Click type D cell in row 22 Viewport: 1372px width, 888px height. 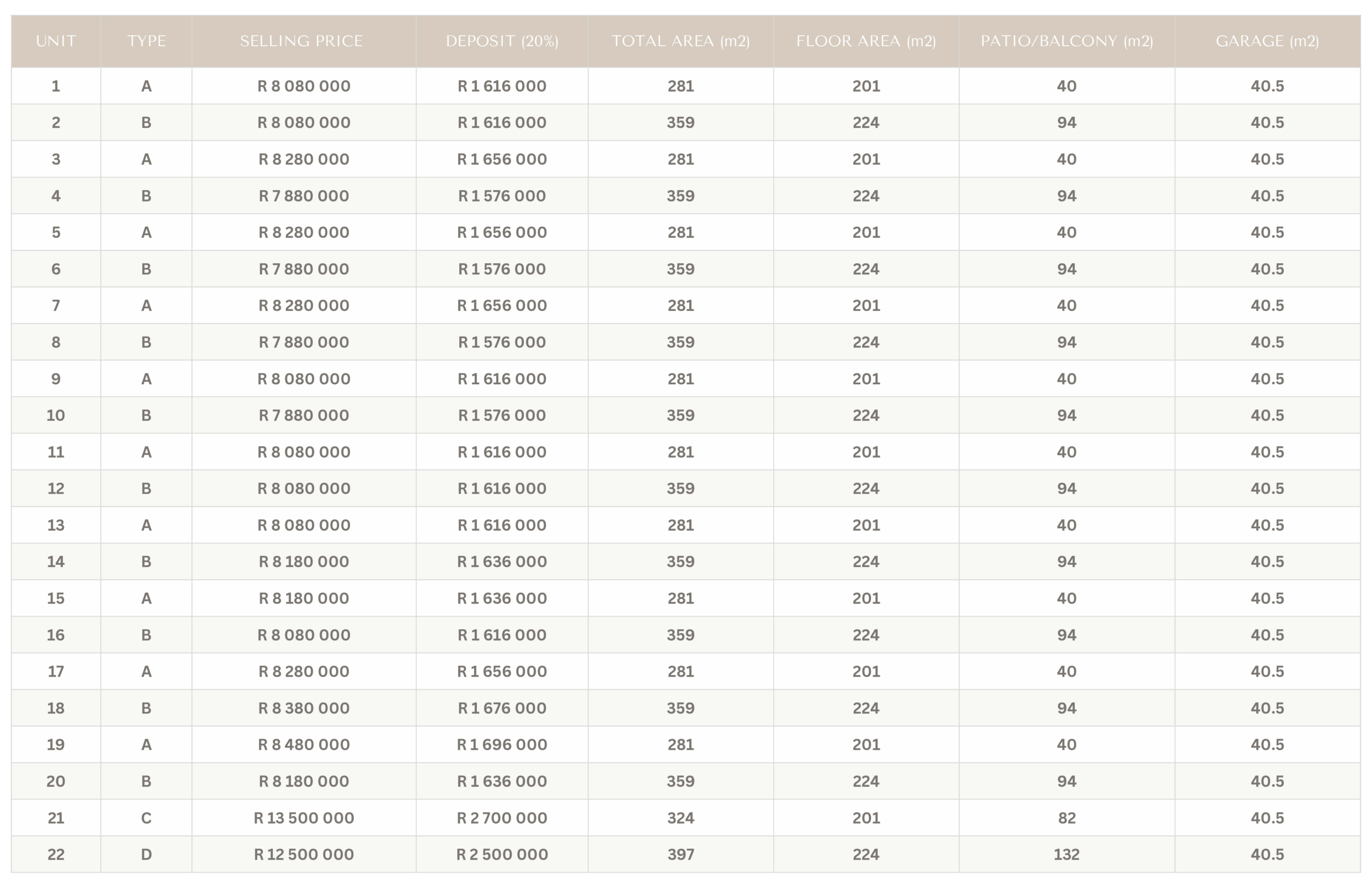coord(146,855)
